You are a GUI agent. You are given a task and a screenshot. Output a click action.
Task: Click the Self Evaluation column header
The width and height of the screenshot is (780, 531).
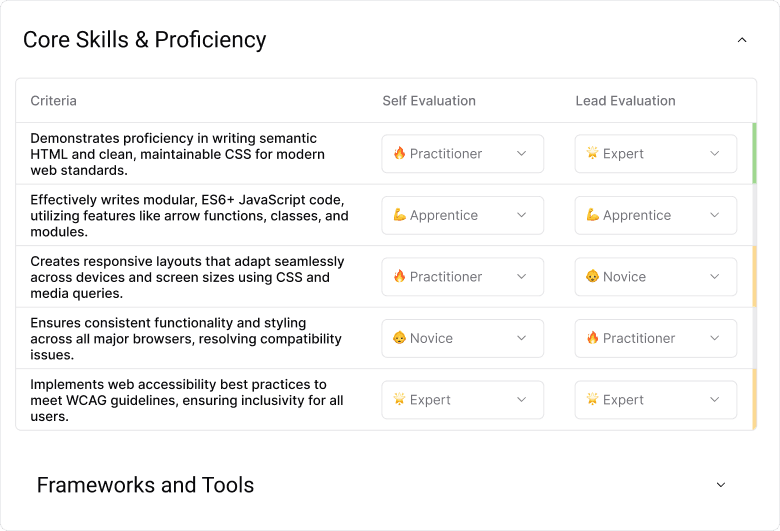[428, 101]
